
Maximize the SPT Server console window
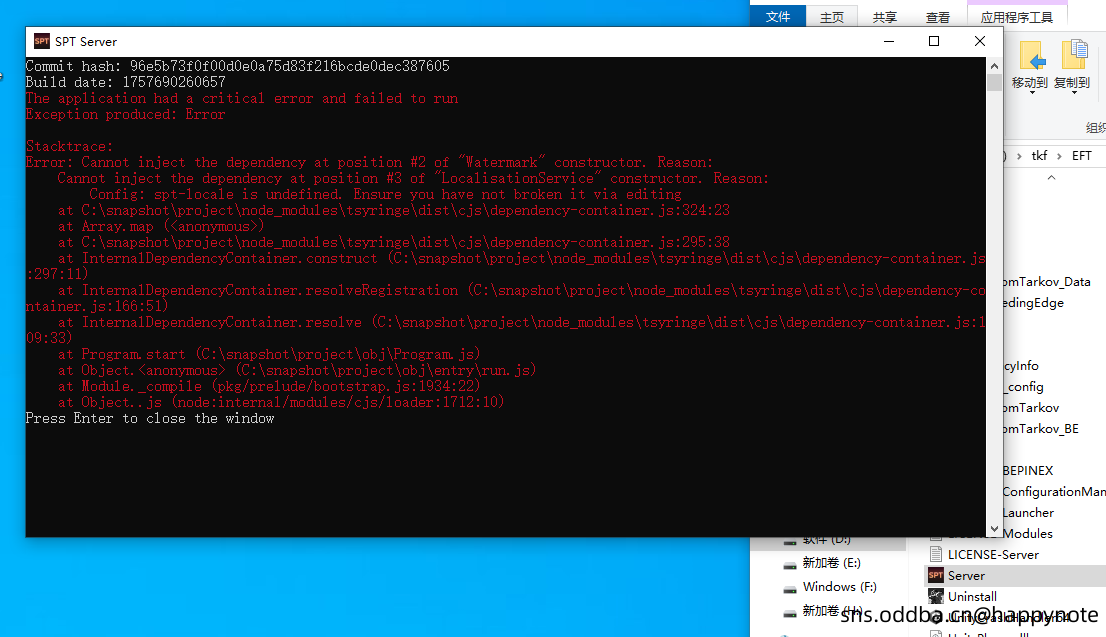934,41
